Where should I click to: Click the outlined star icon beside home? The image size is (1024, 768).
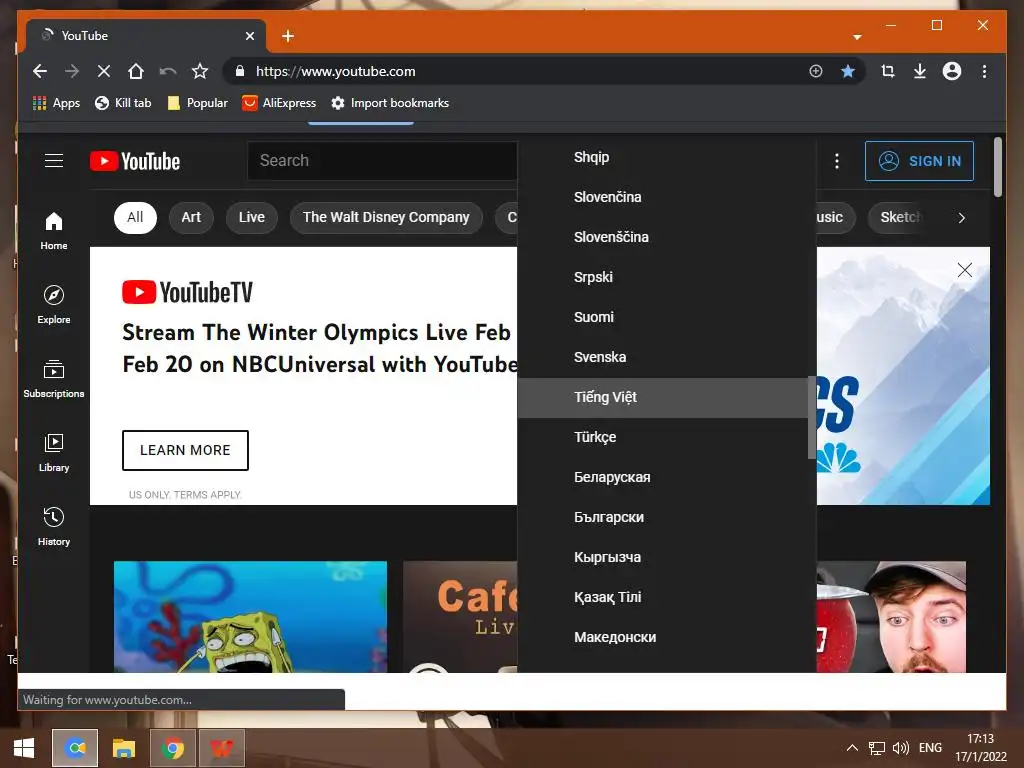(200, 71)
